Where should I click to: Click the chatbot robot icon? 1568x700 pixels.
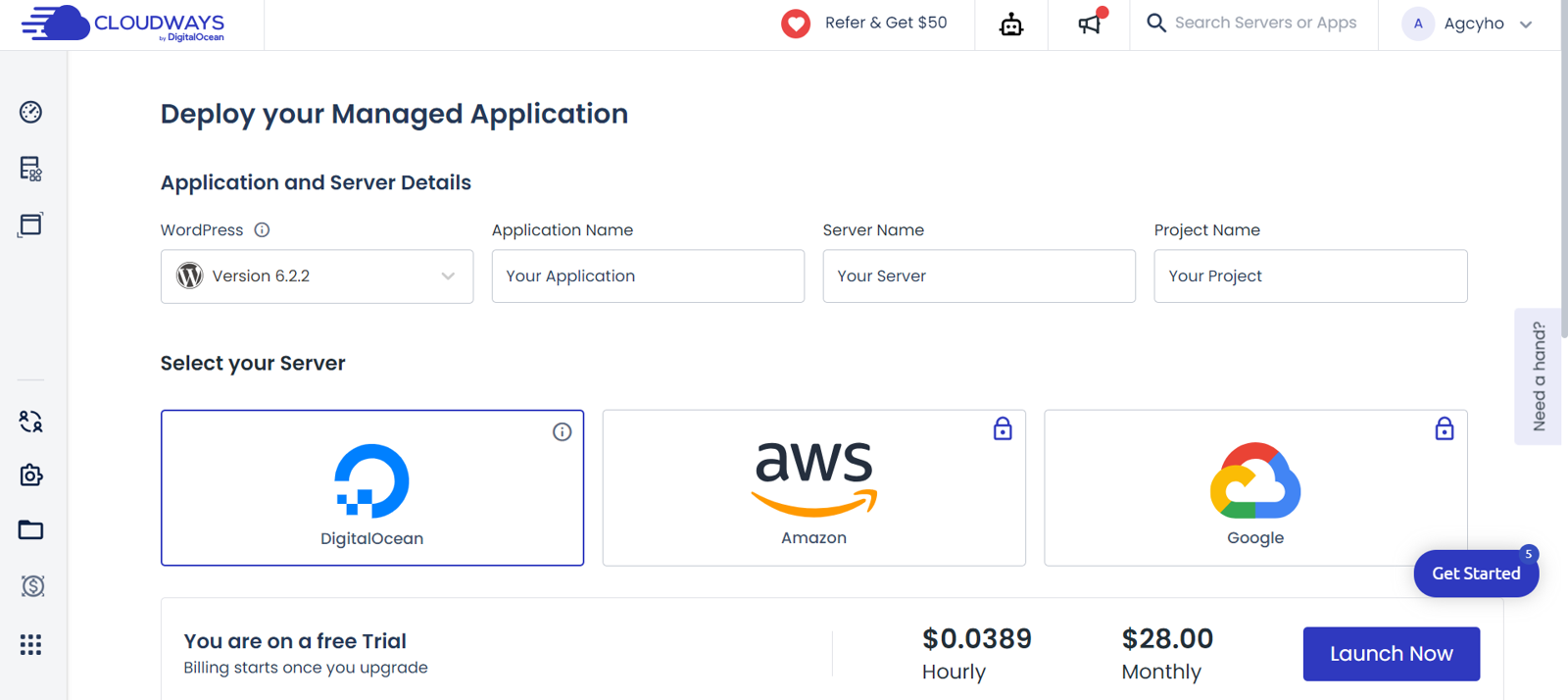(1011, 25)
